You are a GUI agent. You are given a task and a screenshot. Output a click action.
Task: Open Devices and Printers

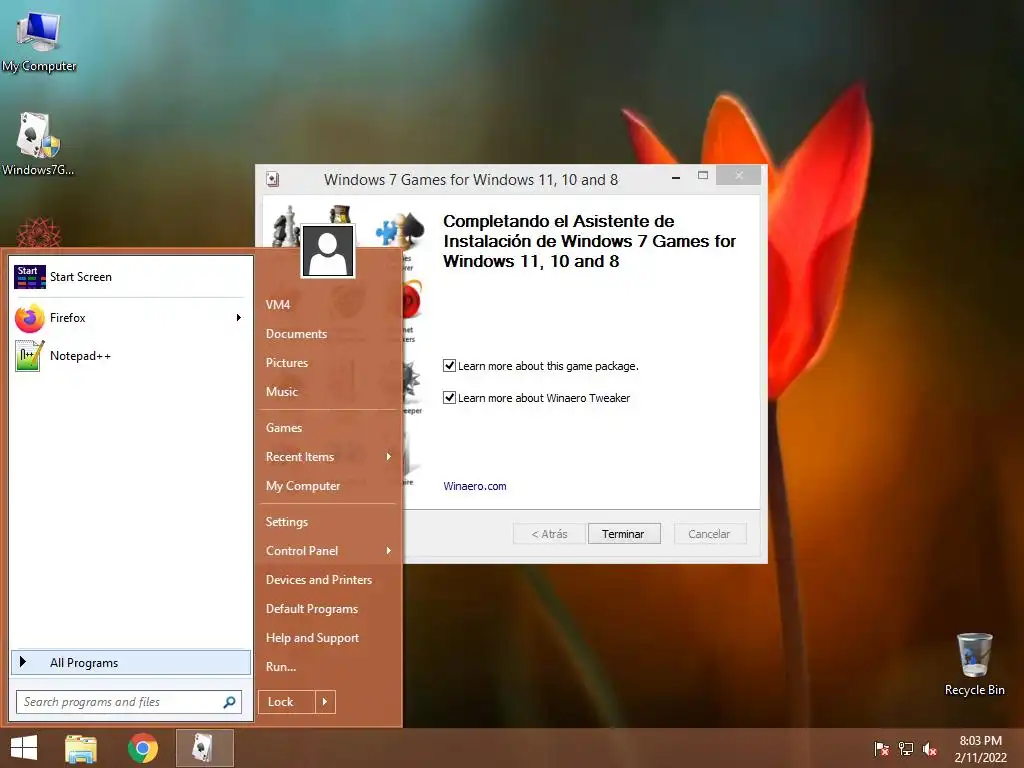pos(319,580)
